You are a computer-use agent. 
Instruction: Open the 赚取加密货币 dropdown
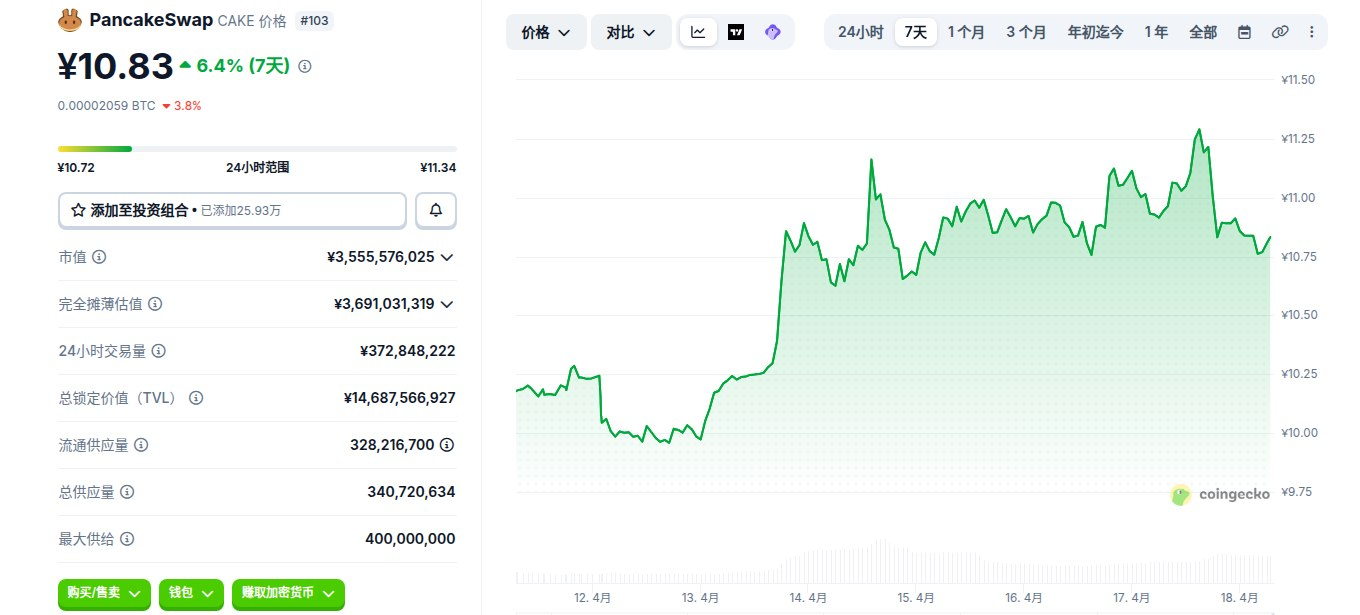click(x=288, y=593)
